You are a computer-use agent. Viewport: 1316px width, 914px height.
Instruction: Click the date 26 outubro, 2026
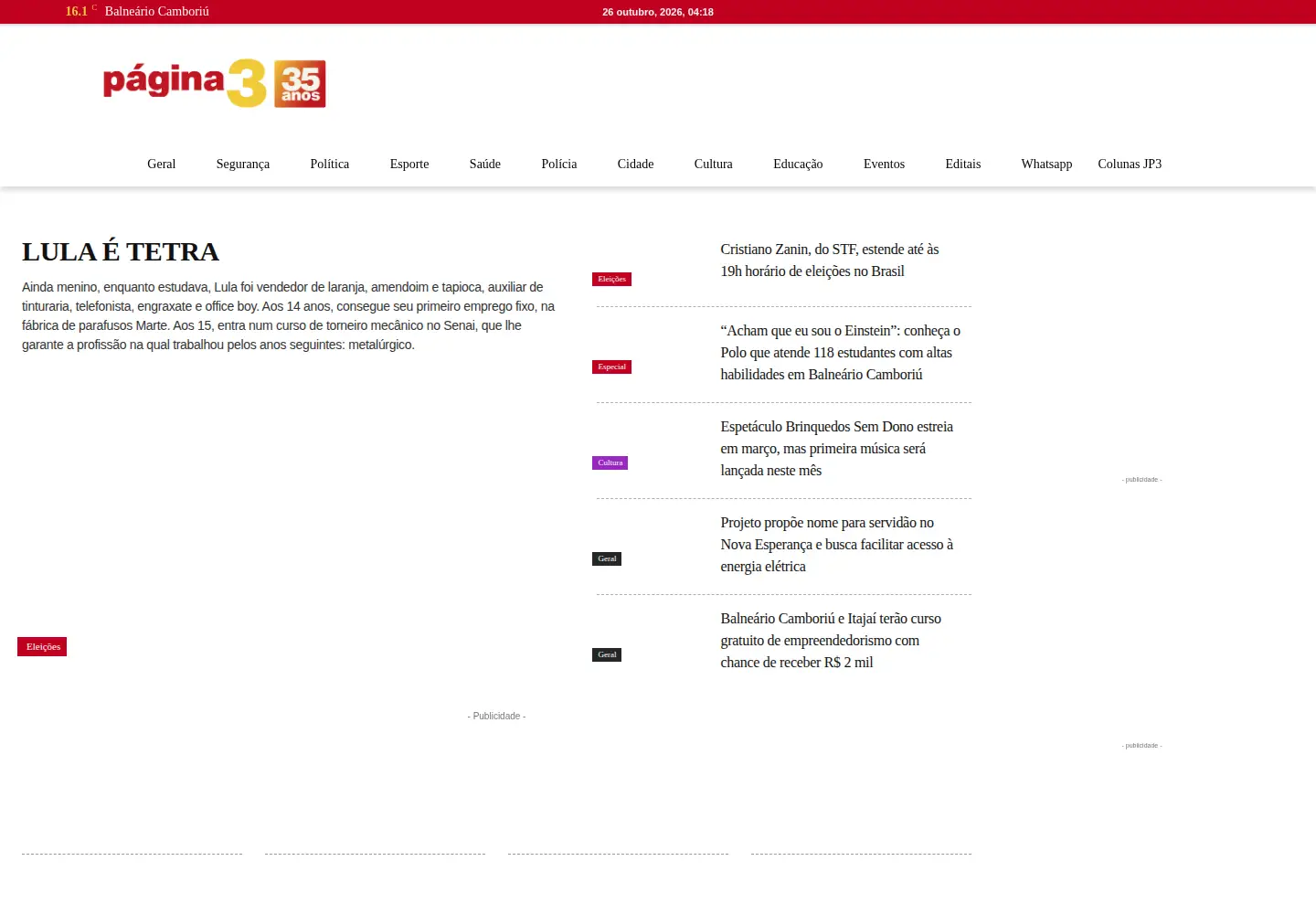(658, 12)
